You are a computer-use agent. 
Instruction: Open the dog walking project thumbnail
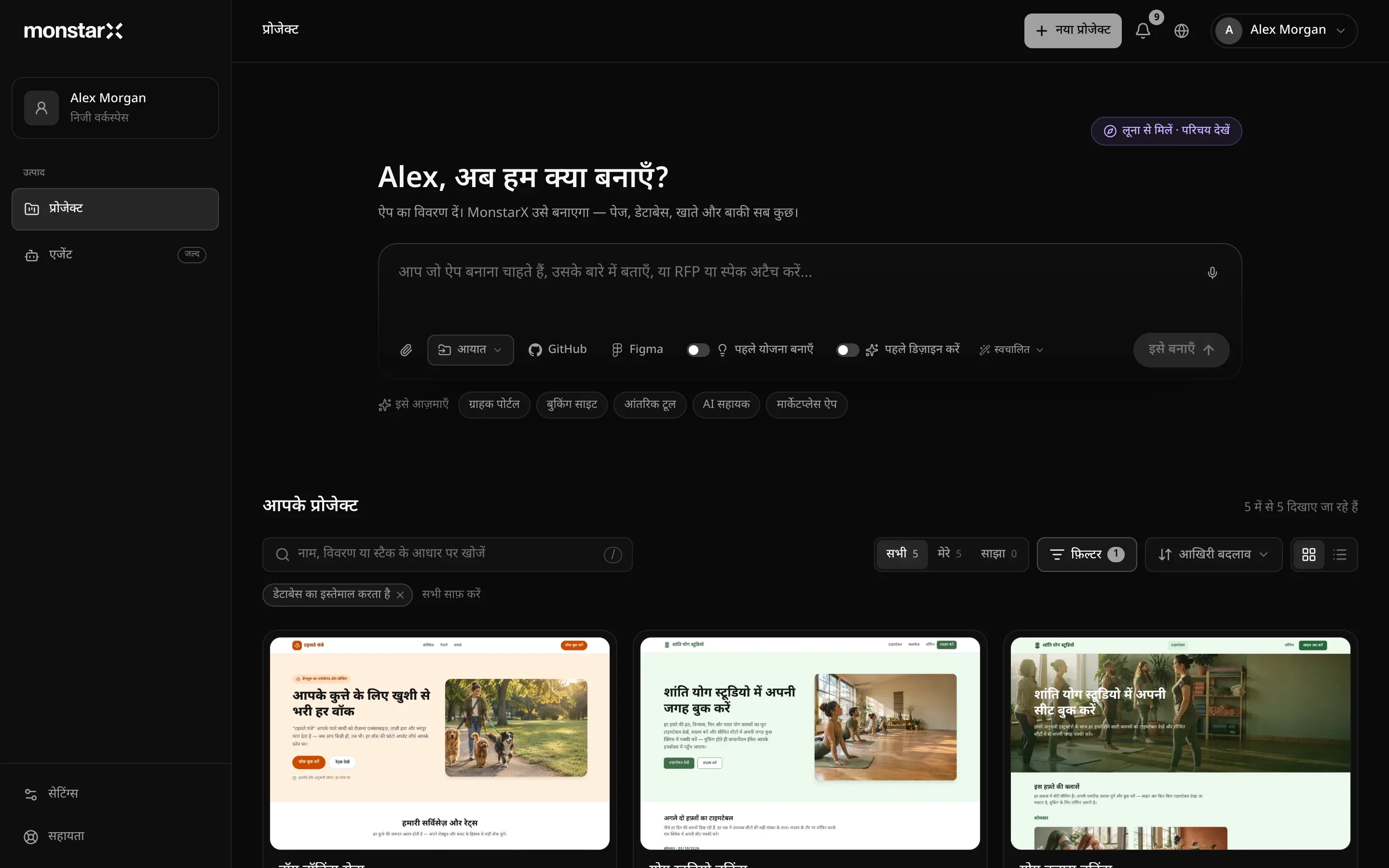(x=440, y=744)
